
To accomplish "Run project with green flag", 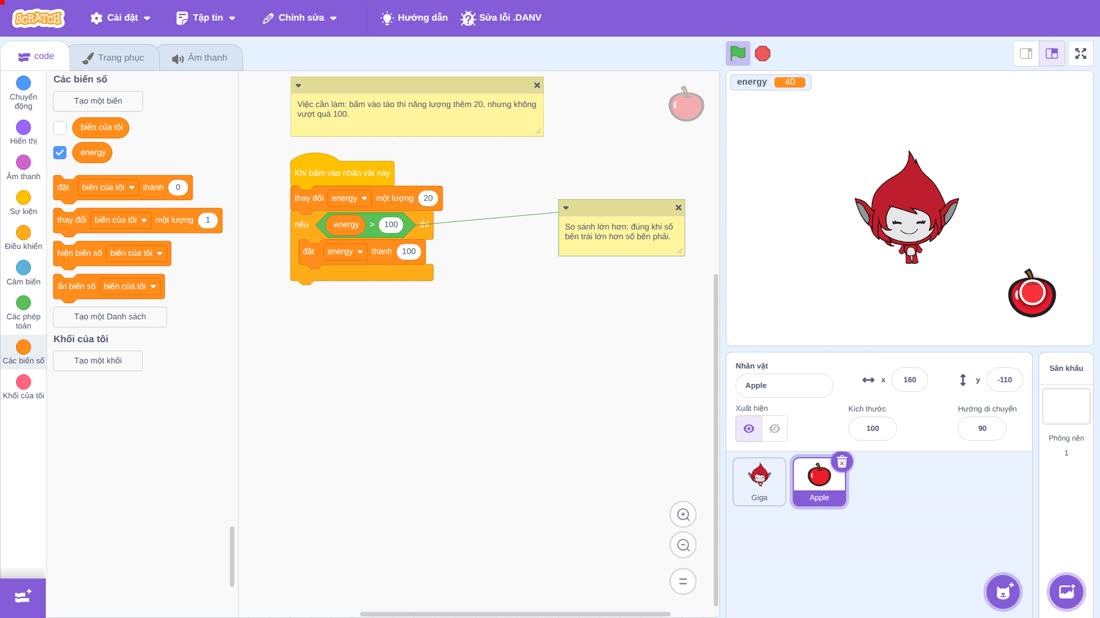I will coord(737,53).
